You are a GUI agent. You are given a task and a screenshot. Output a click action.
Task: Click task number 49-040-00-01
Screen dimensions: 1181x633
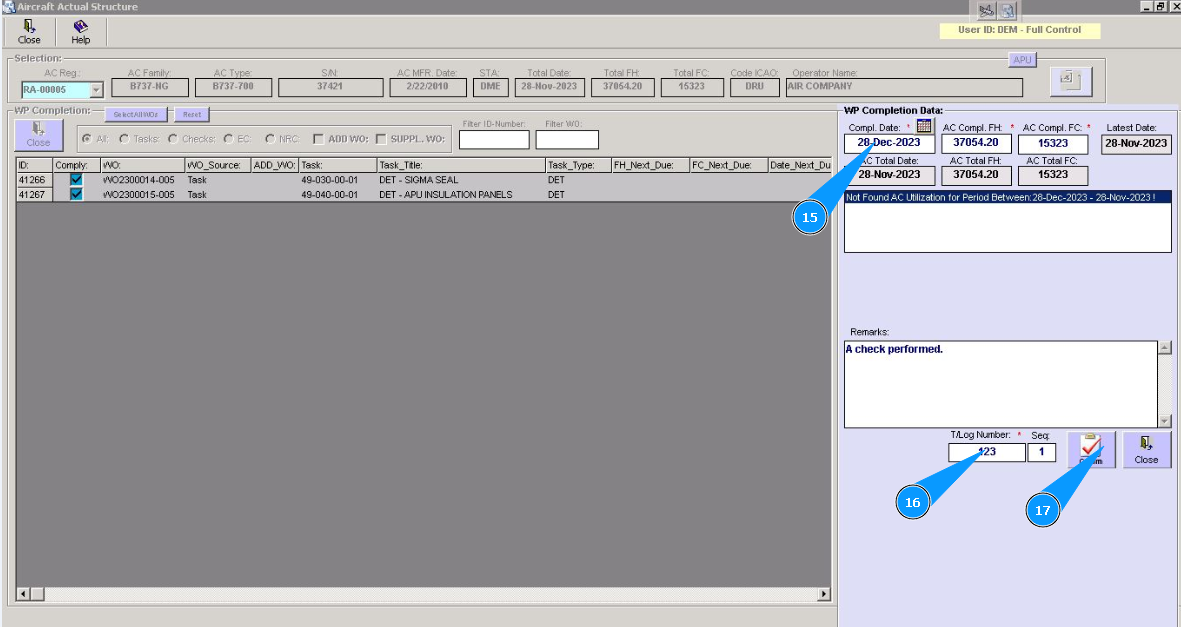click(x=330, y=194)
